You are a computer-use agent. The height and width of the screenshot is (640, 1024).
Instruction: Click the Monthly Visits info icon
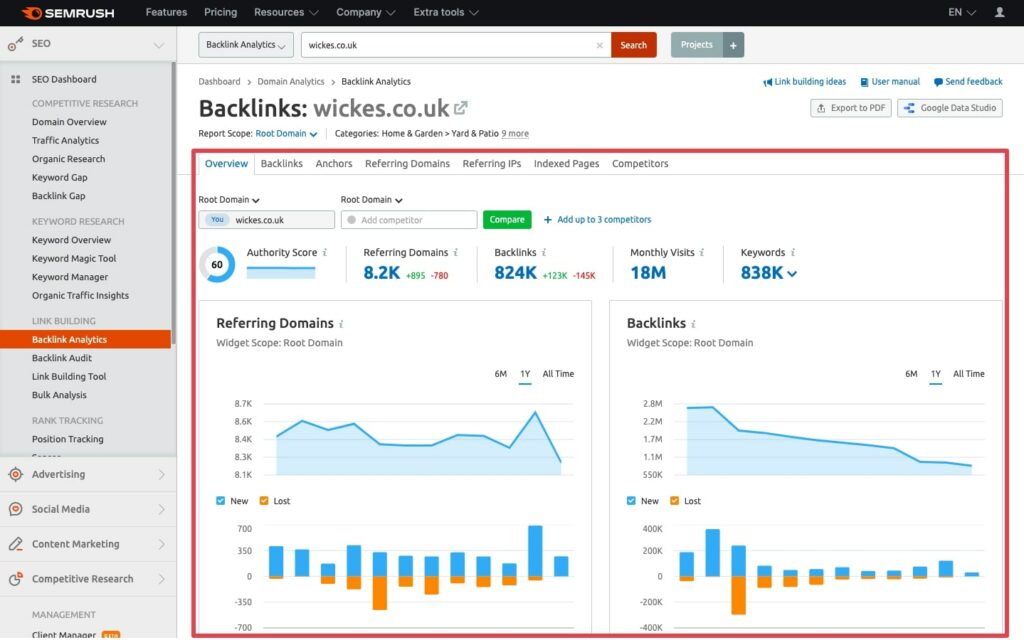[701, 252]
